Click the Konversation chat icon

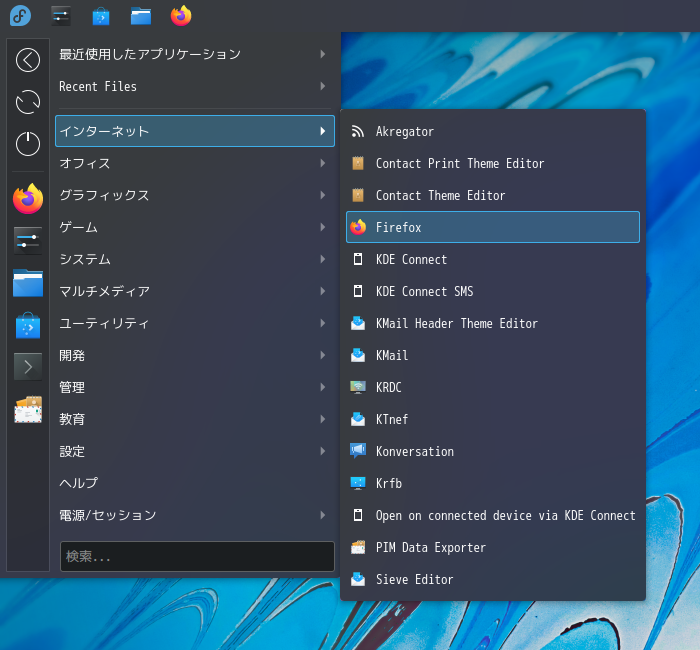point(358,451)
